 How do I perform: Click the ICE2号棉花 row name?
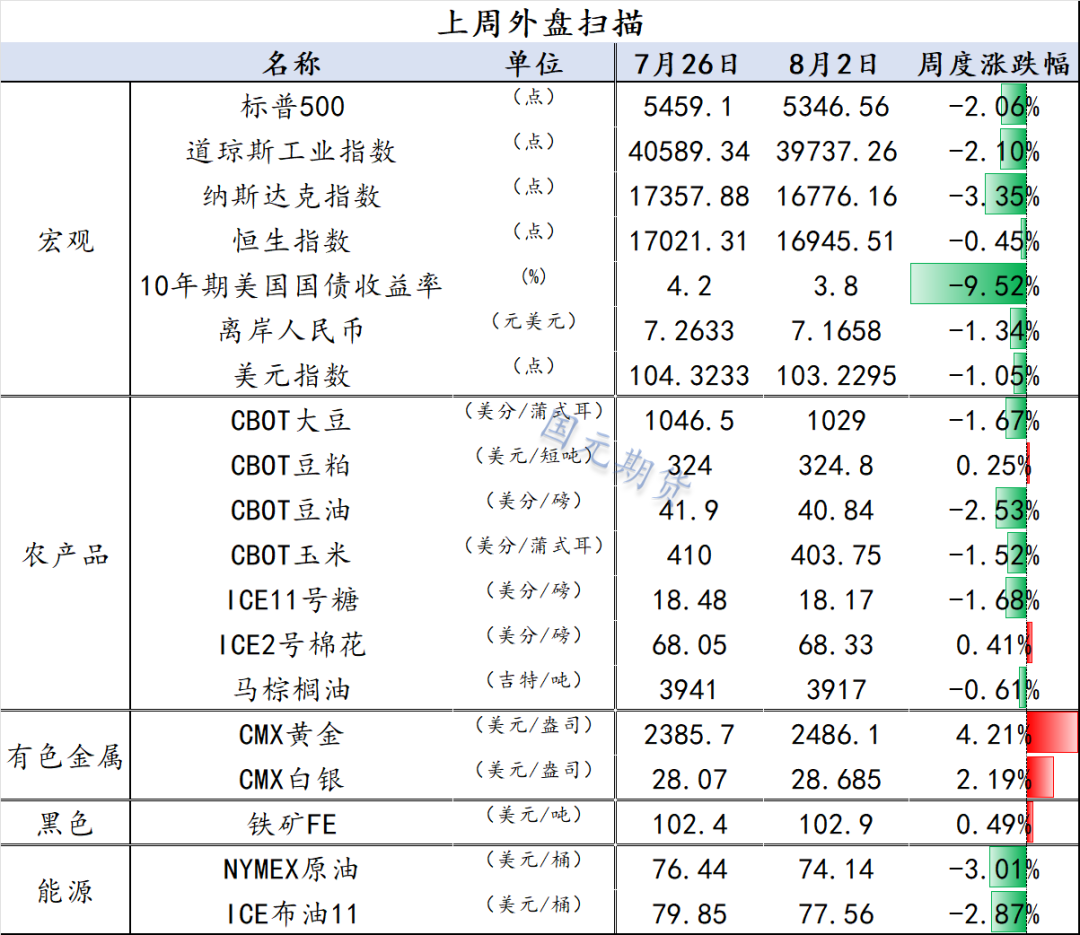point(293,645)
